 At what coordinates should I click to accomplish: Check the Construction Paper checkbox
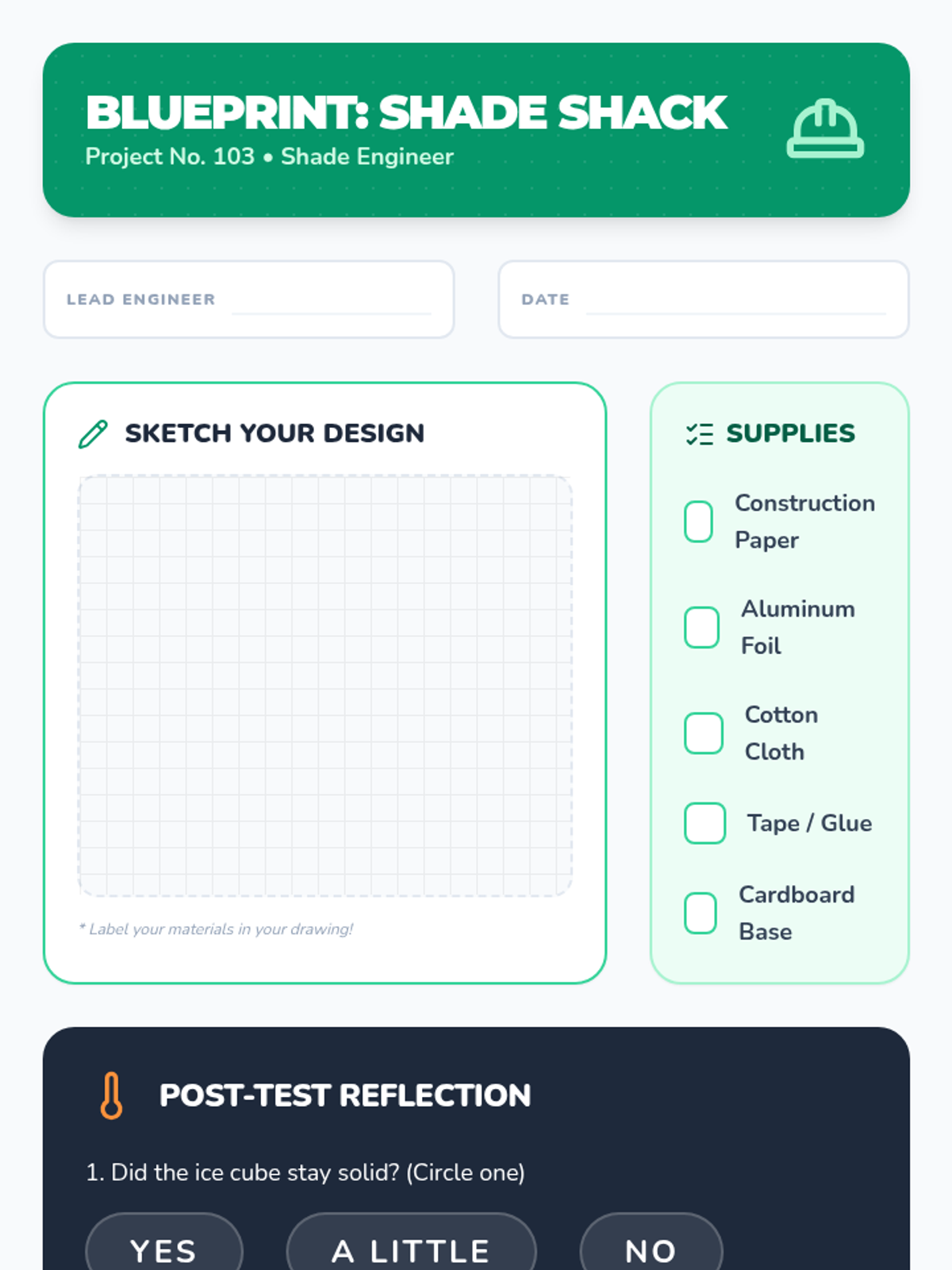click(x=699, y=521)
